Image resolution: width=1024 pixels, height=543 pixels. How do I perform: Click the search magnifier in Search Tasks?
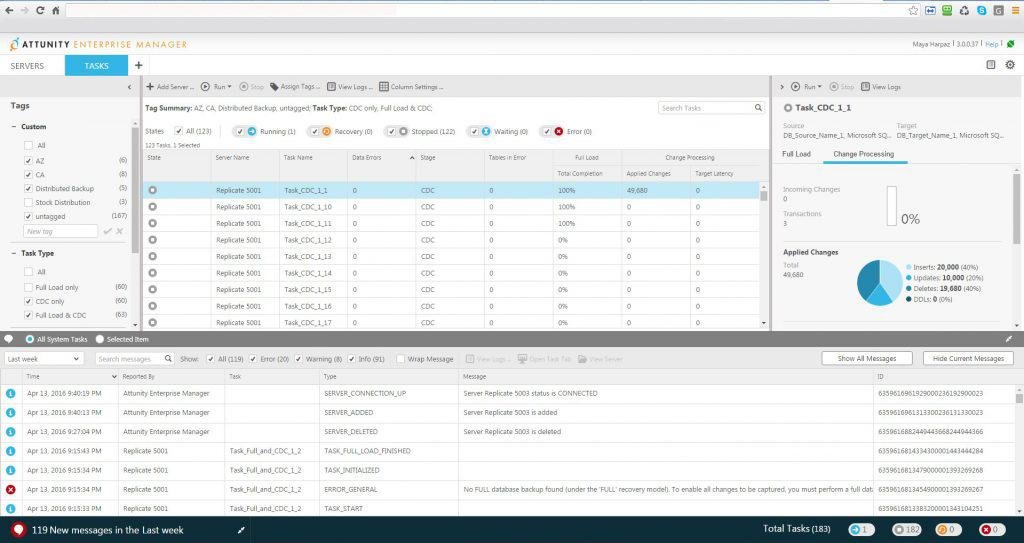[x=758, y=108]
